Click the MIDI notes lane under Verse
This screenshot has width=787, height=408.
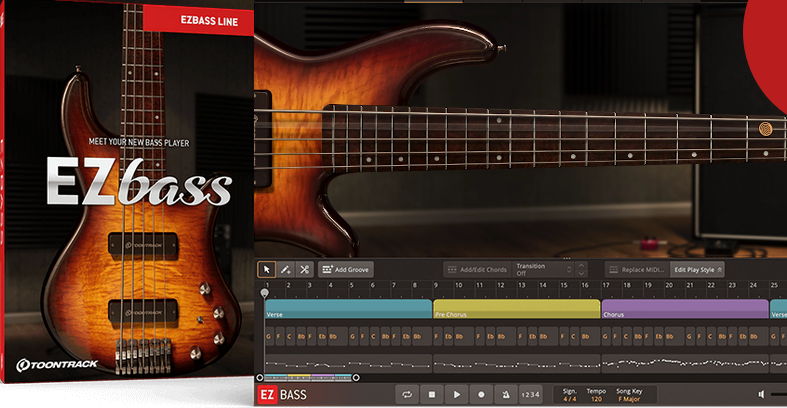[348, 363]
